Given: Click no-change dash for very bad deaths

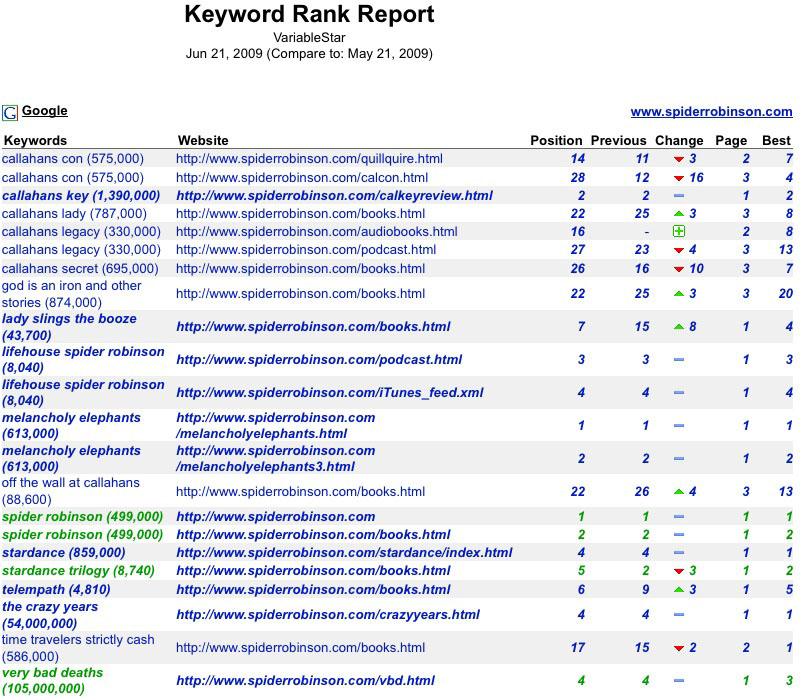Looking at the screenshot, I should click(x=679, y=680).
